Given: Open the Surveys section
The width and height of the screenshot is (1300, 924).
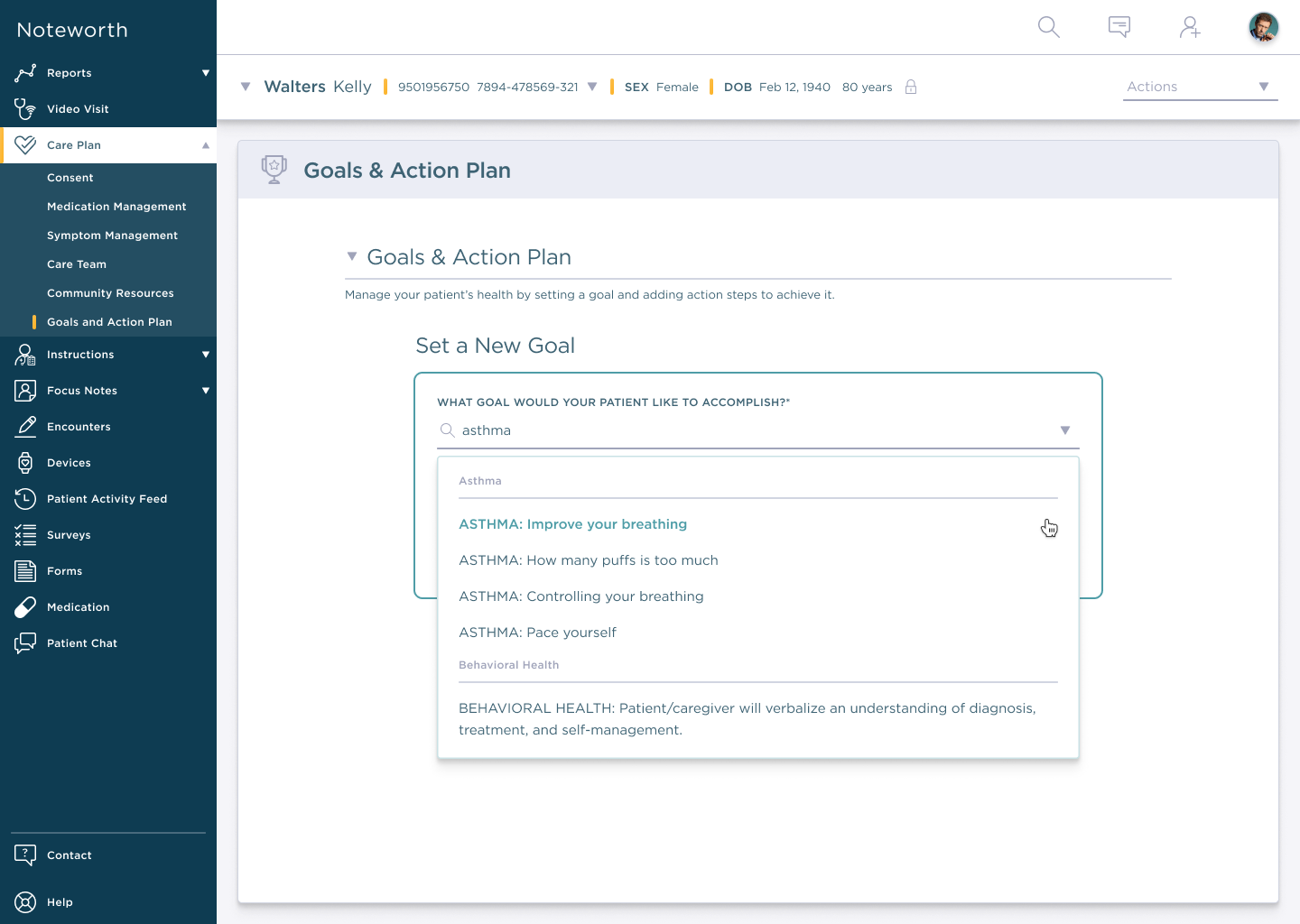Looking at the screenshot, I should coord(69,535).
